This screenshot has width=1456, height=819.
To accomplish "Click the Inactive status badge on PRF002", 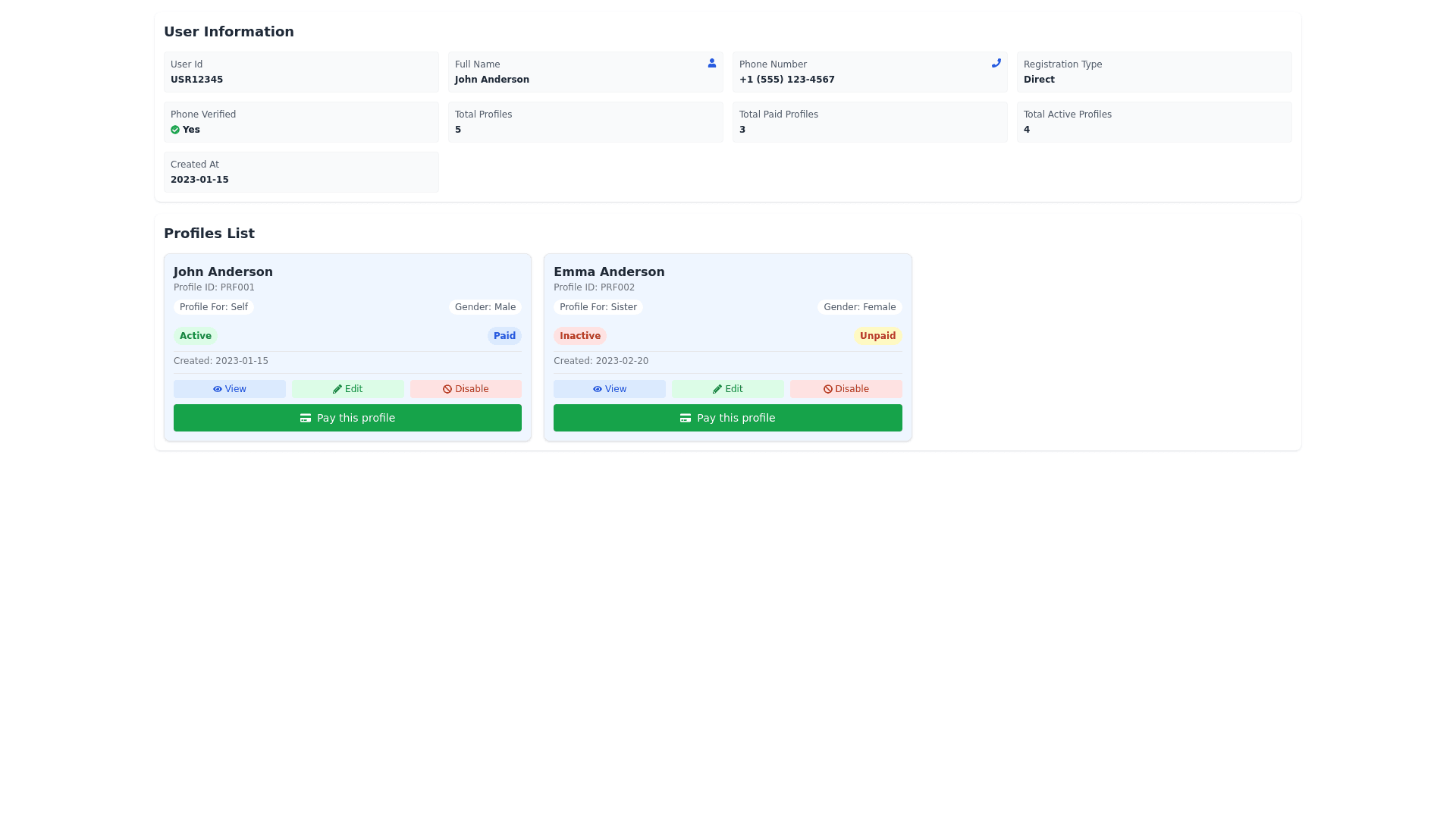I will tap(579, 336).
